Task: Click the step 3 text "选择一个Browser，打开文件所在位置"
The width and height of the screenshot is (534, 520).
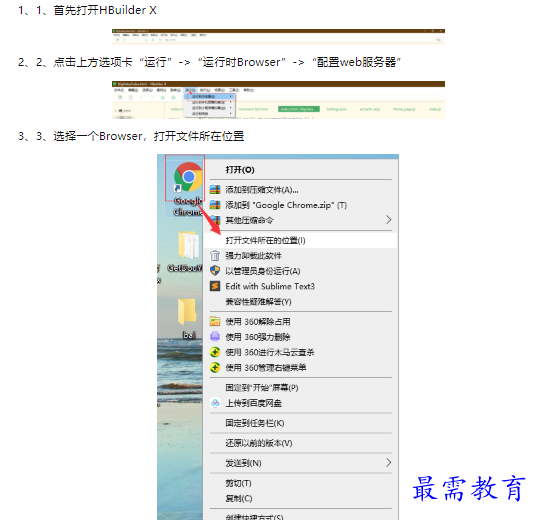Action: (x=148, y=136)
